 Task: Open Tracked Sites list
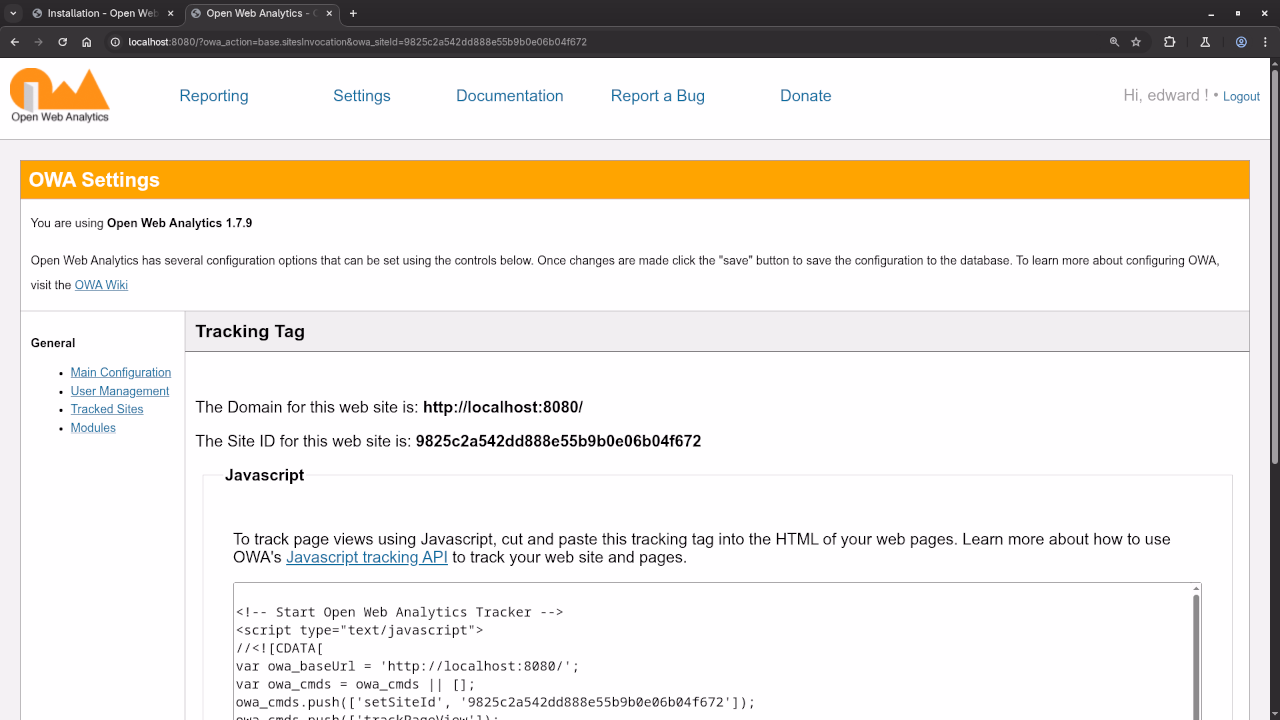[x=107, y=409]
